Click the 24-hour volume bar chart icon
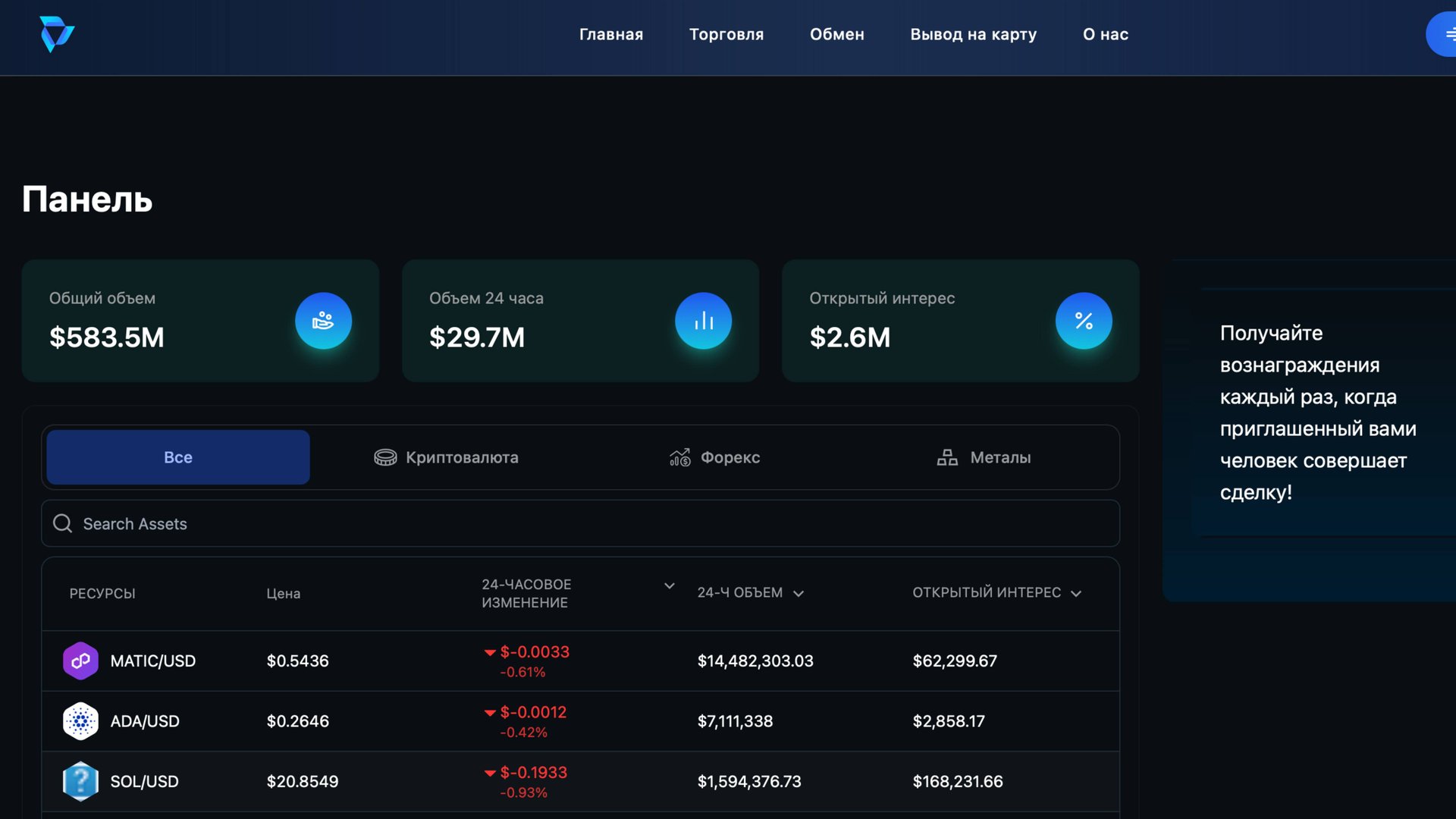This screenshot has width=1456, height=819. (x=703, y=321)
